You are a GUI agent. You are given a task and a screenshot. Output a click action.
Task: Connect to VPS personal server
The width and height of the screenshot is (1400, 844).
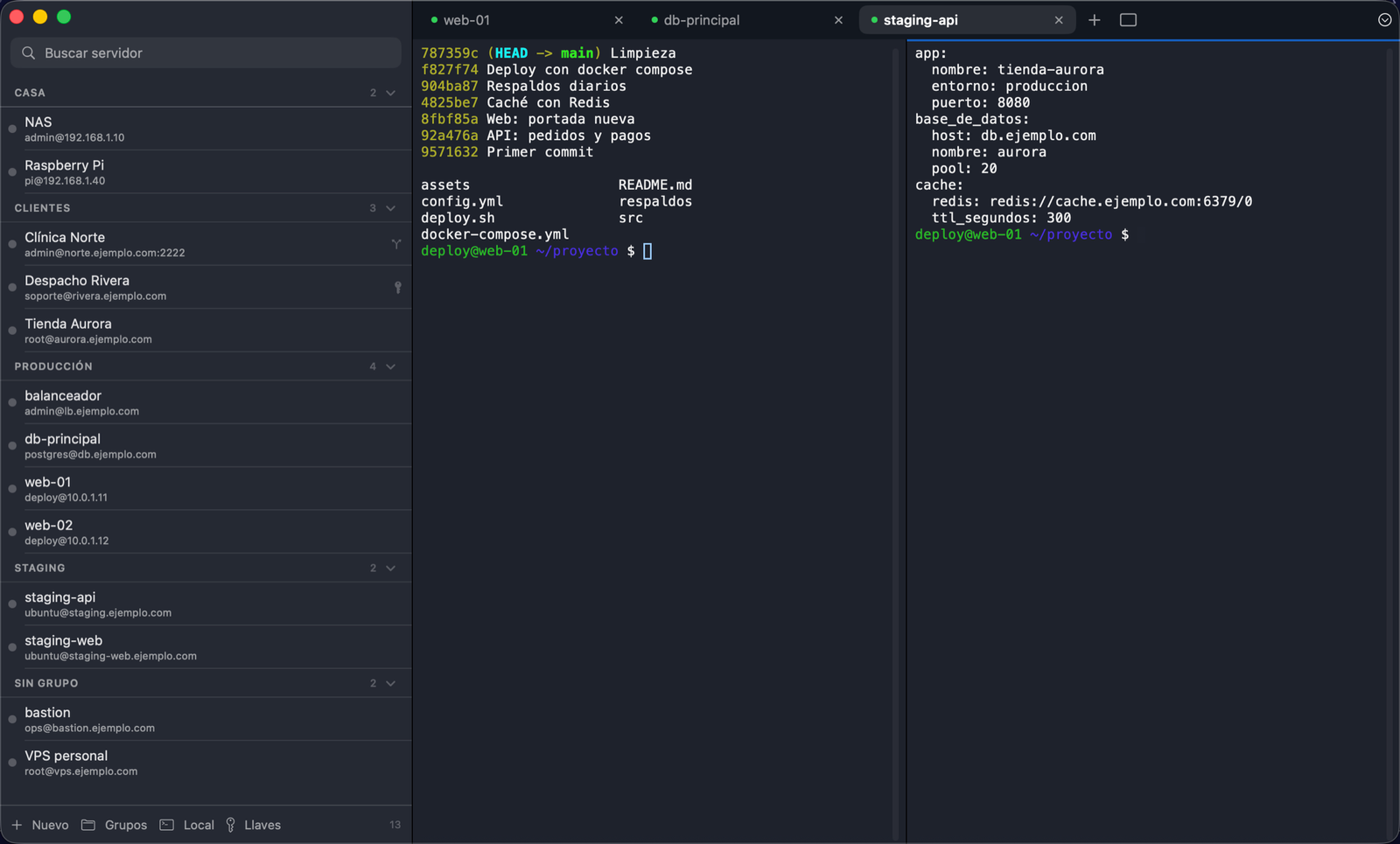pos(206,763)
